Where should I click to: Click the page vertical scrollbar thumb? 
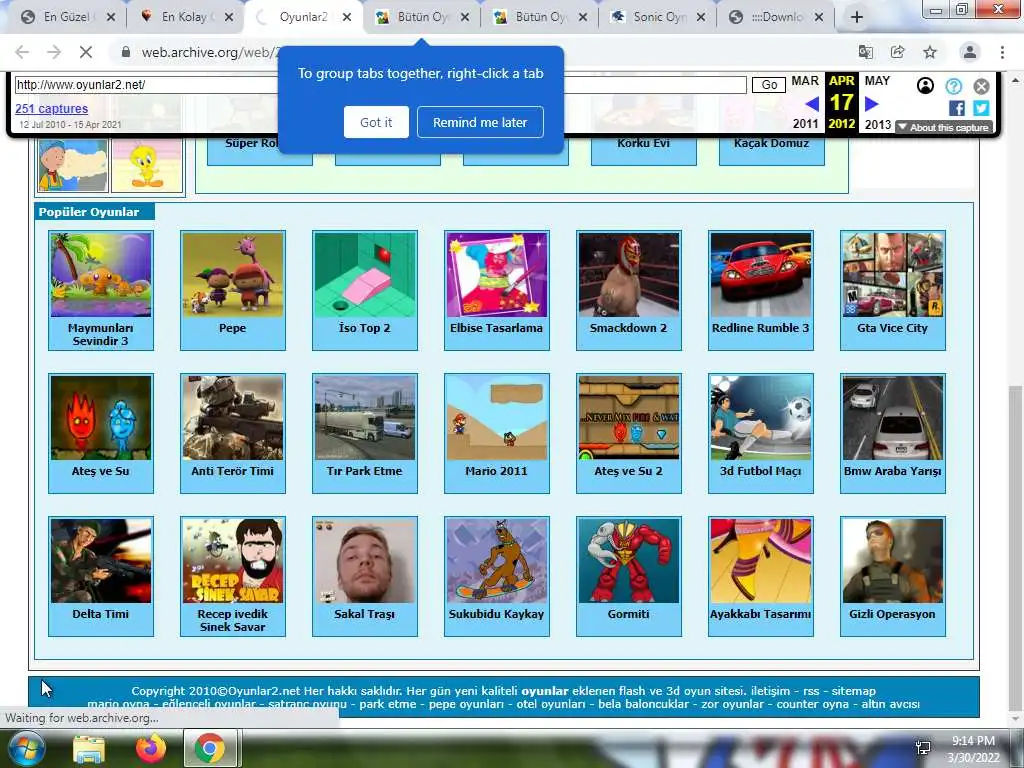point(1016,549)
